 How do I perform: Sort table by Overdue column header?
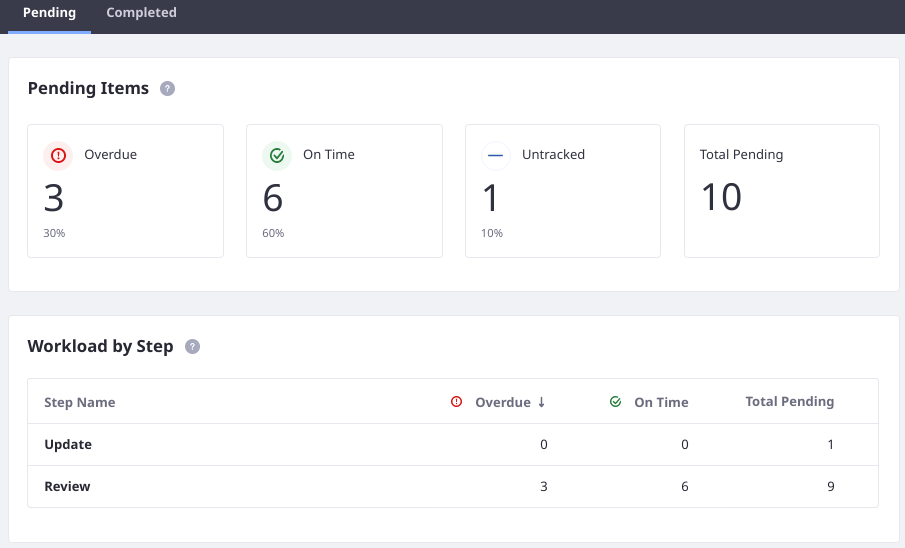tap(503, 402)
